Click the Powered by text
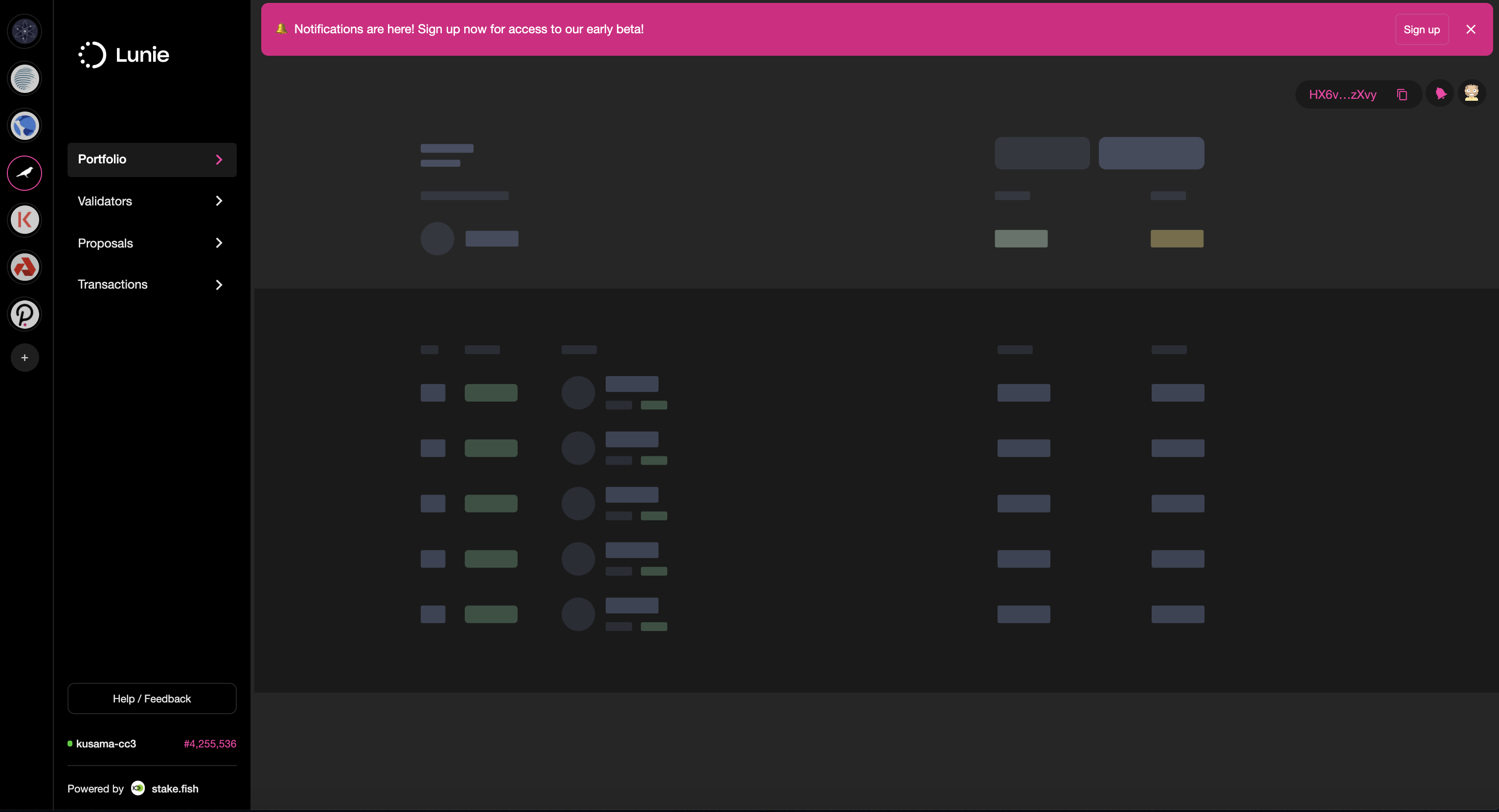This screenshot has height=812, width=1499. click(x=95, y=789)
